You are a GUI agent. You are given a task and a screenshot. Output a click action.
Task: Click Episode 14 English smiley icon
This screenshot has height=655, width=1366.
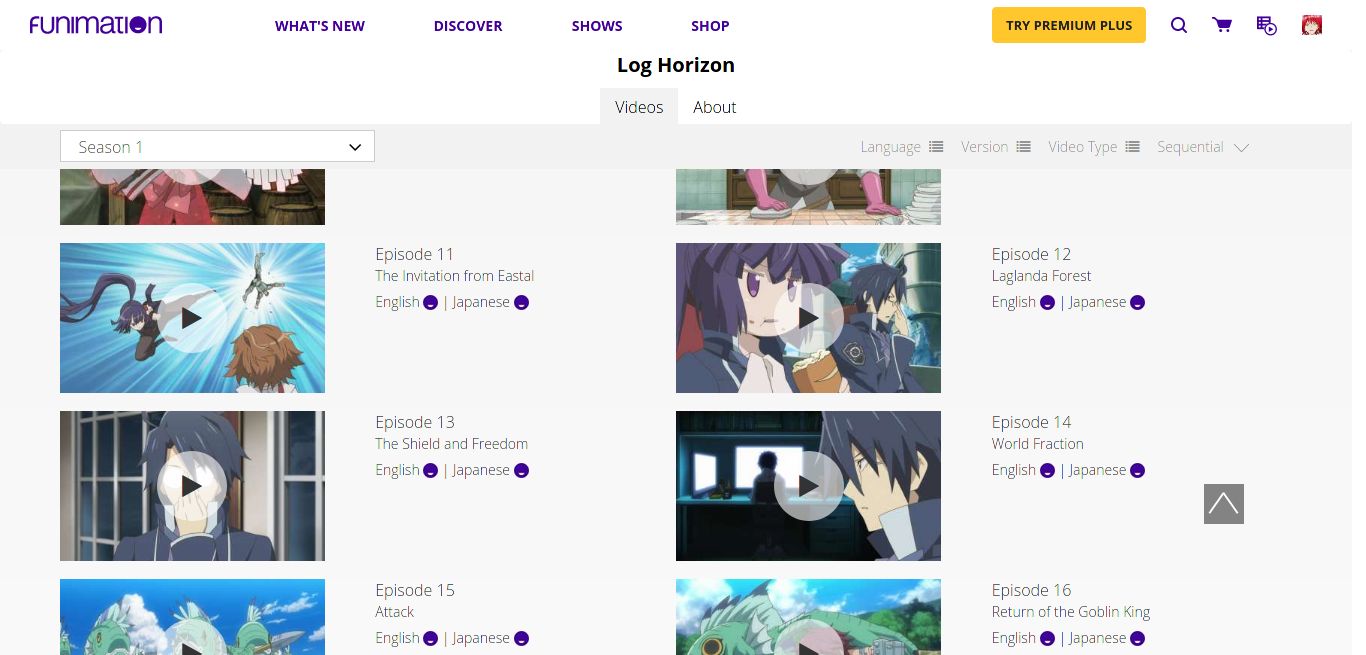tap(1047, 471)
